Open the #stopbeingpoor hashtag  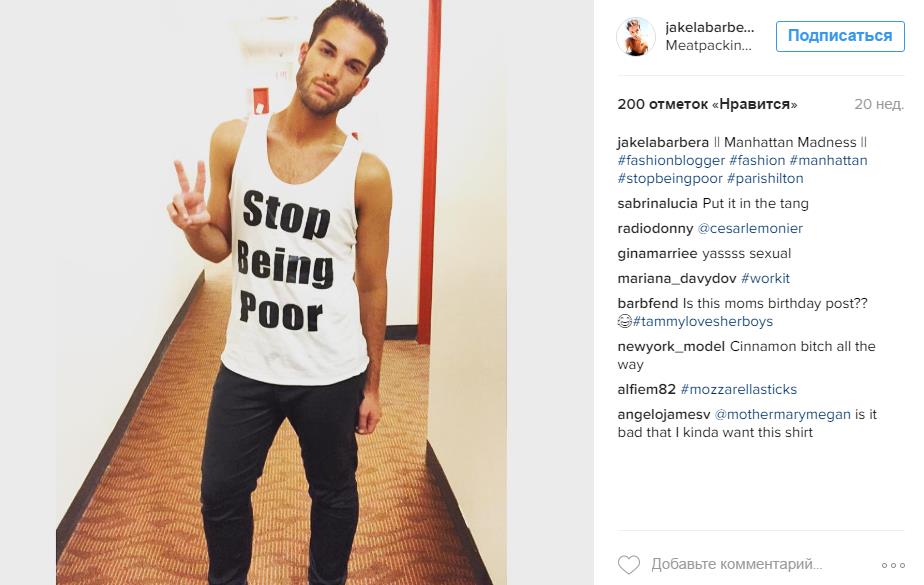point(669,179)
